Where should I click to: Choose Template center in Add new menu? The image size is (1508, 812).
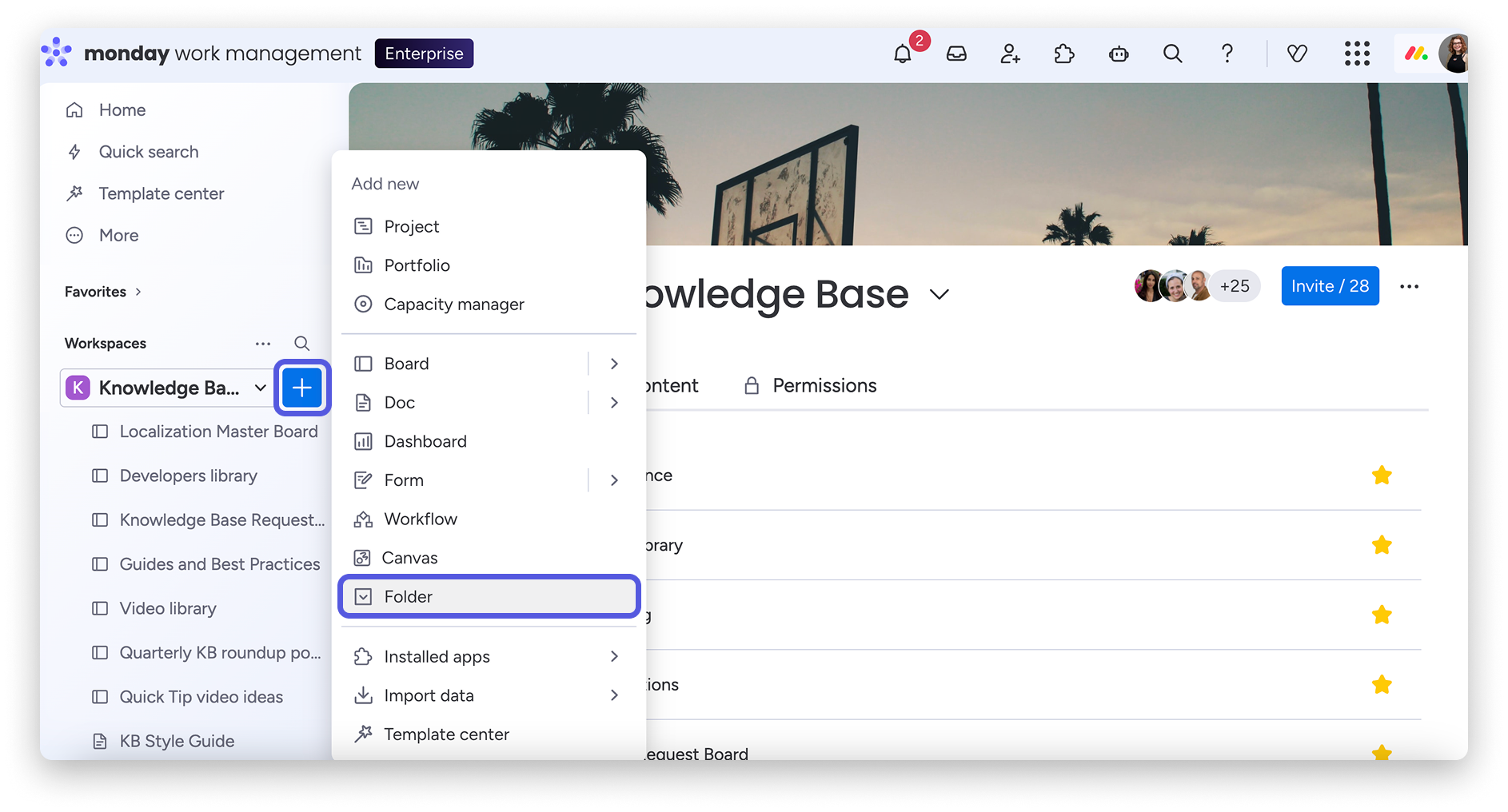[x=489, y=734]
